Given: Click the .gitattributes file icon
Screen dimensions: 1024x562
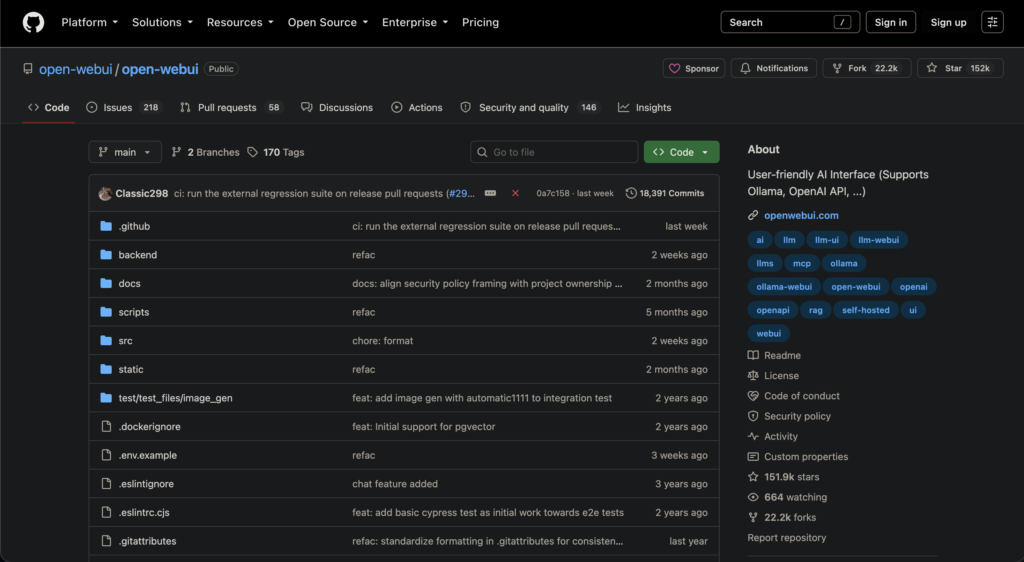Looking at the screenshot, I should (x=106, y=541).
